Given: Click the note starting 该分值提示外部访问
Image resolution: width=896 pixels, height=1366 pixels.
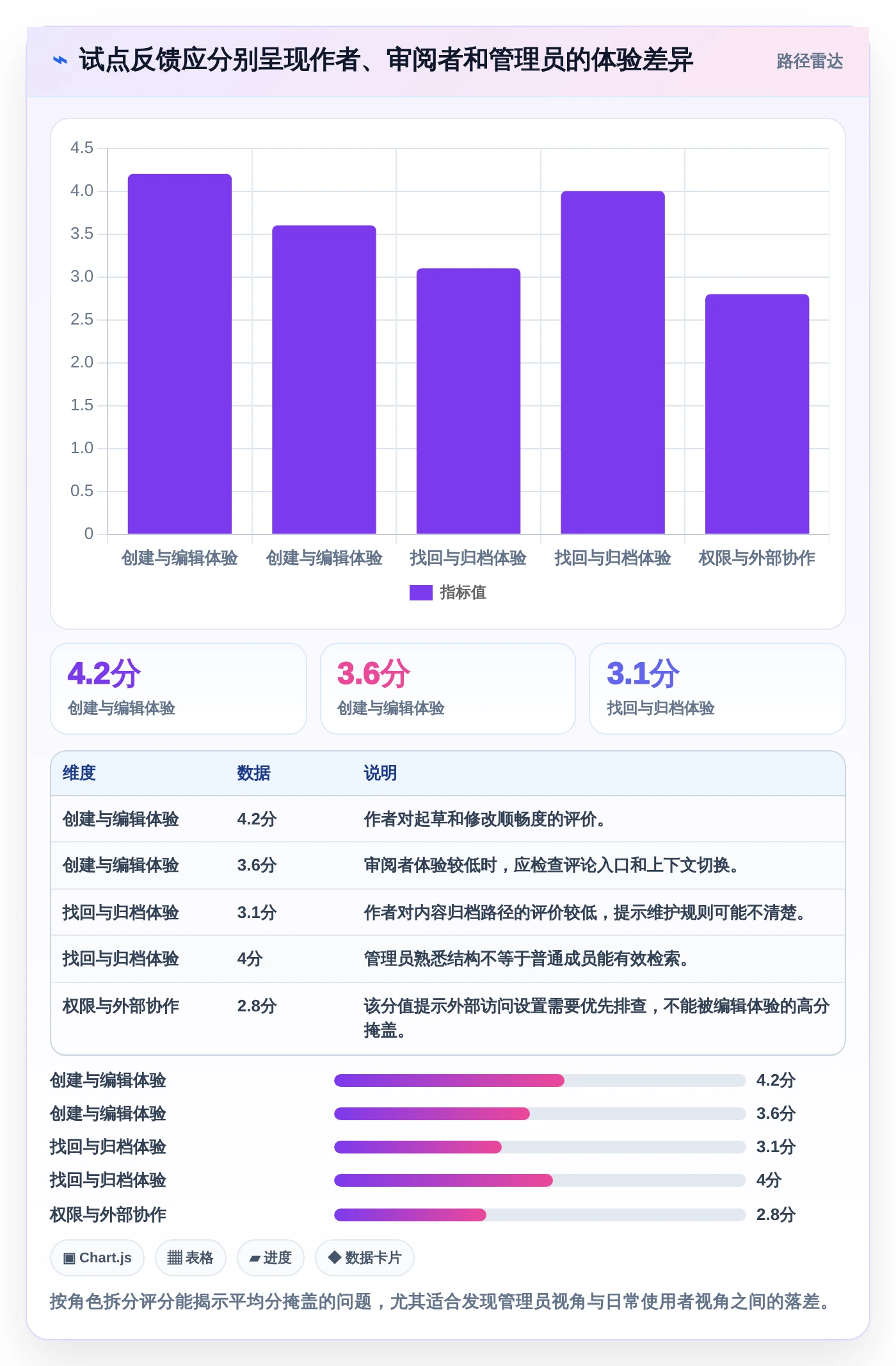Looking at the screenshot, I should pos(596,1018).
